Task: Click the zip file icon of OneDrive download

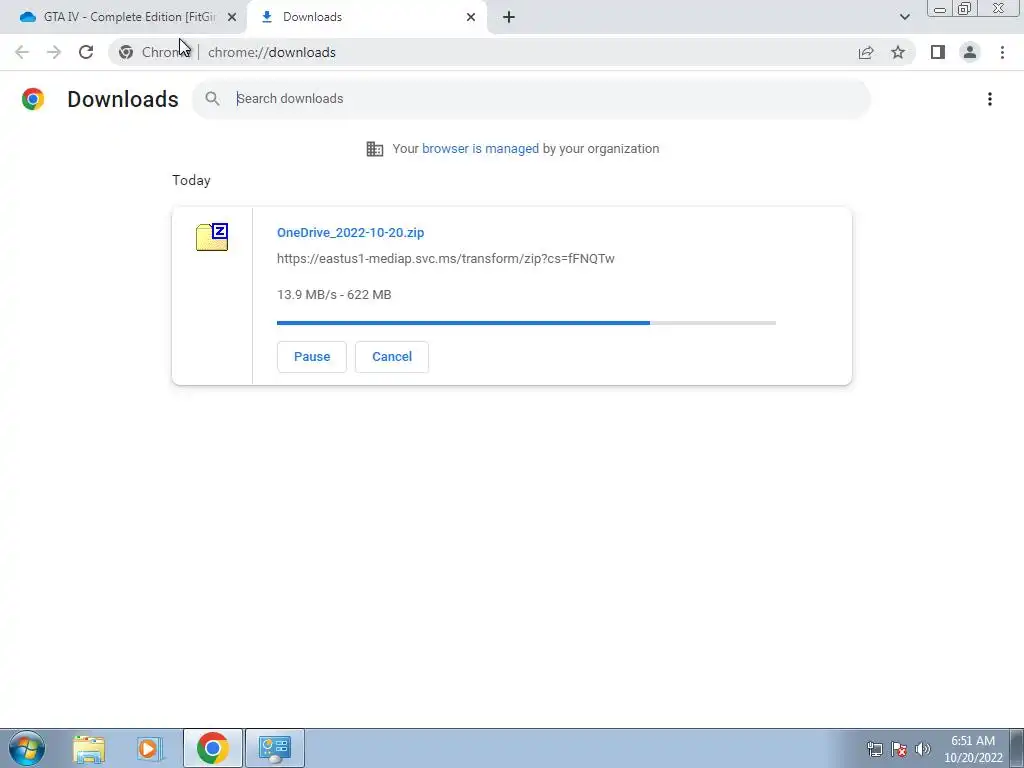Action: (x=212, y=237)
